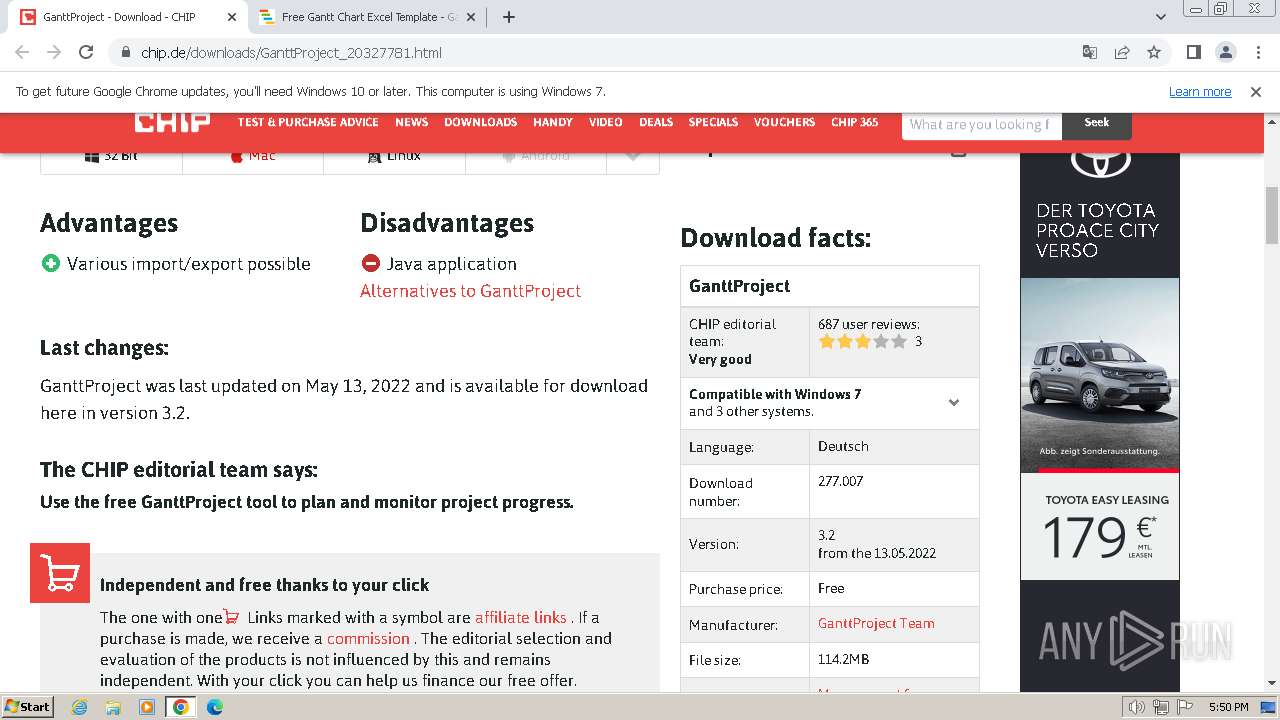Open Internet Explorer from the taskbar
The height and width of the screenshot is (720, 1280).
tap(79, 707)
